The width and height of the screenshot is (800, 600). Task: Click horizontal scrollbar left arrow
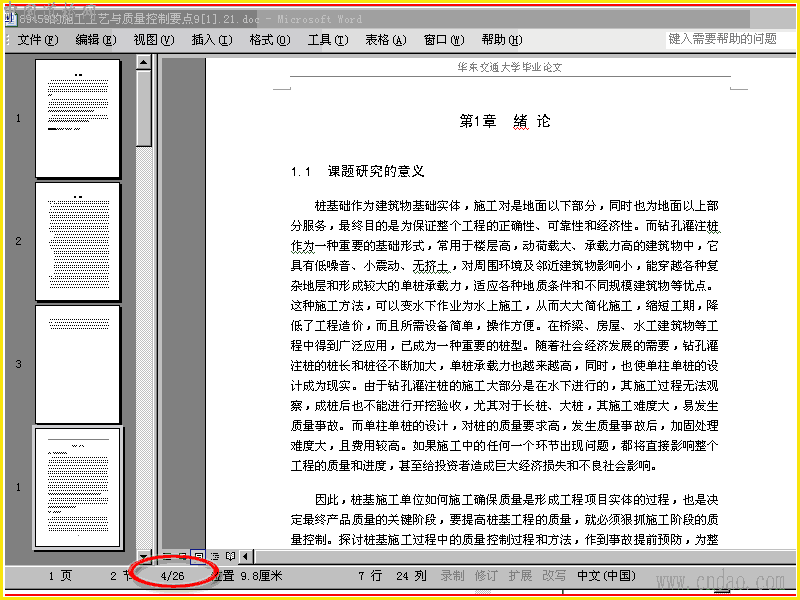[246, 557]
